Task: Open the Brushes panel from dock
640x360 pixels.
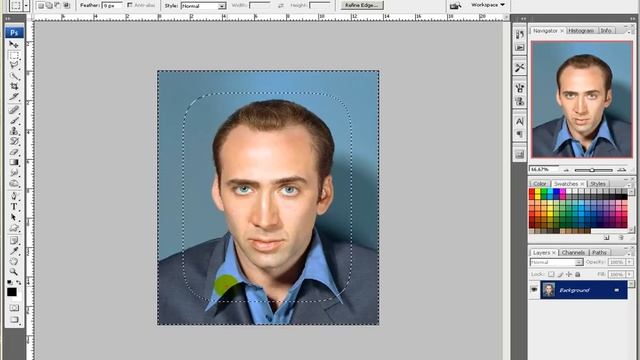Action: click(520, 88)
